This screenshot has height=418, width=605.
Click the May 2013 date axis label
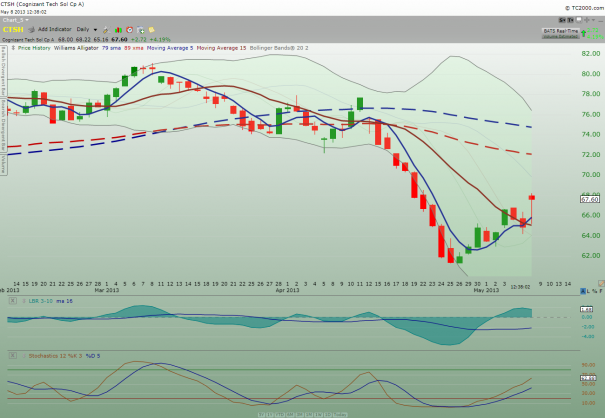[486, 290]
